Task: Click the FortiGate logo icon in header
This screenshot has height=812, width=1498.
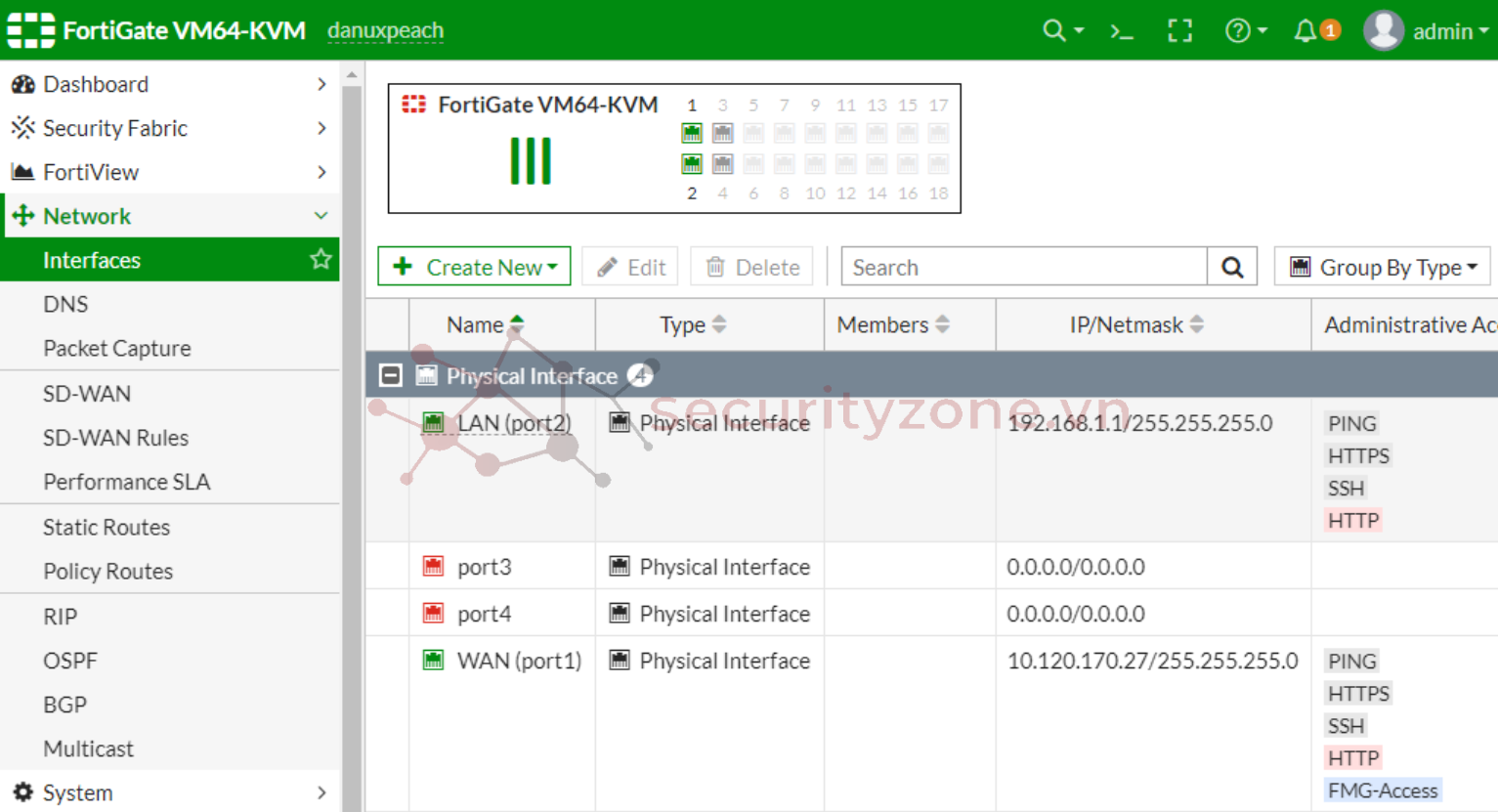Action: pyautogui.click(x=30, y=30)
